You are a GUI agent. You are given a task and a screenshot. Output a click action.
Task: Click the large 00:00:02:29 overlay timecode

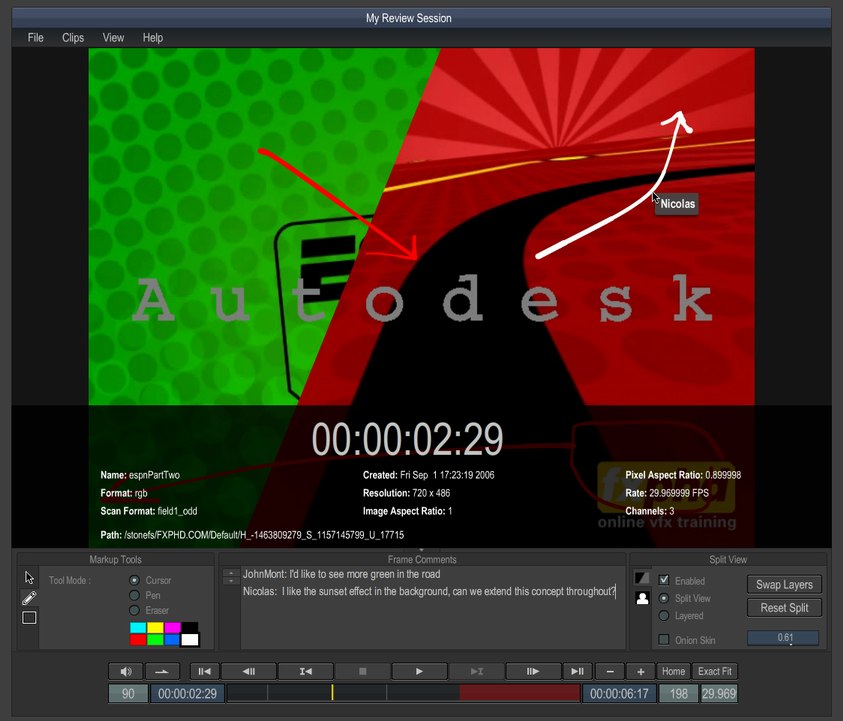408,439
